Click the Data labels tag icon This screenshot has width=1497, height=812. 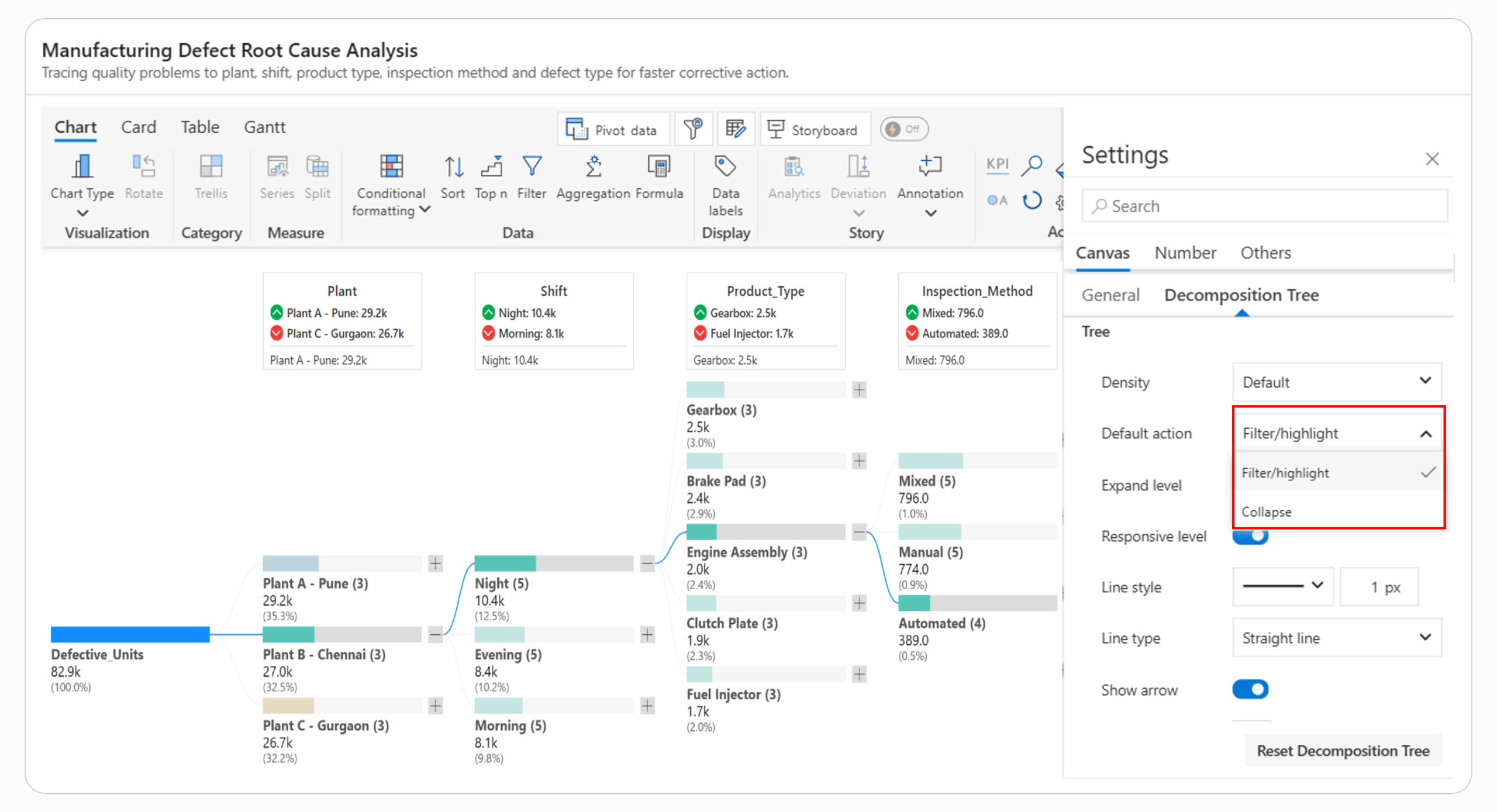725,167
